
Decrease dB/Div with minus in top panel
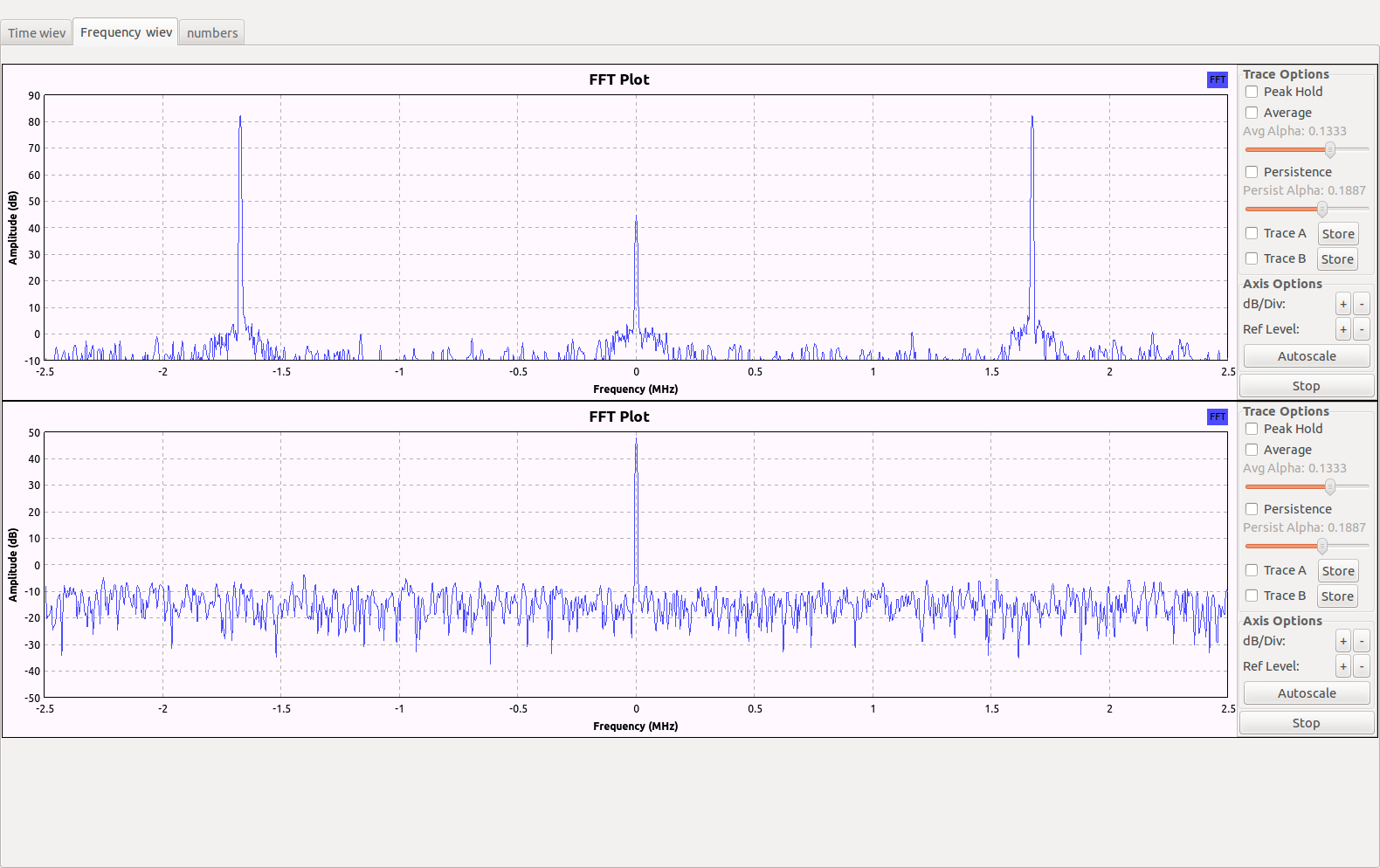coord(1361,304)
